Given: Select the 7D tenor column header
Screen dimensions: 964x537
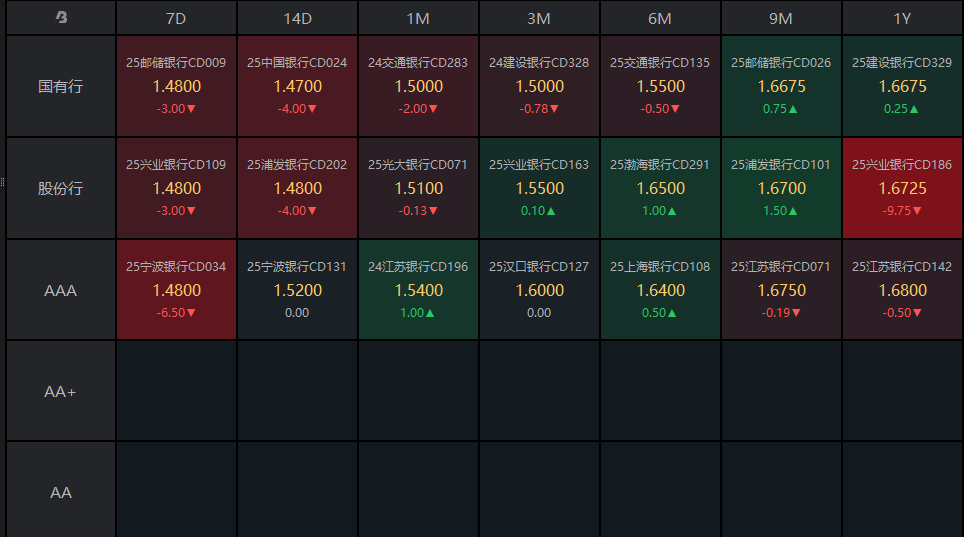Looking at the screenshot, I should (176, 18).
